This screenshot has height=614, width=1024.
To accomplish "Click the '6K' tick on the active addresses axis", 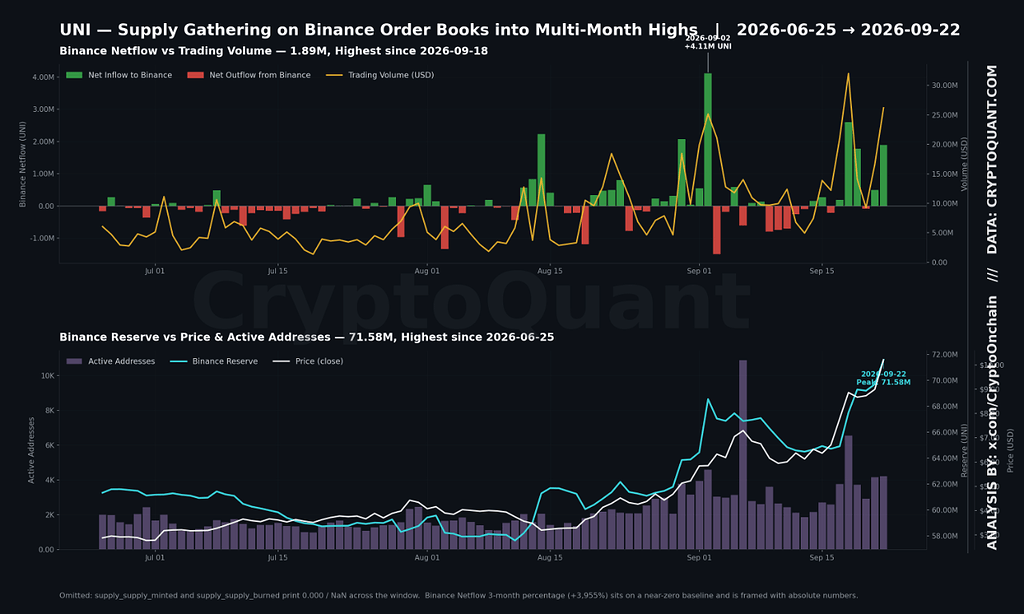I will [x=50, y=445].
